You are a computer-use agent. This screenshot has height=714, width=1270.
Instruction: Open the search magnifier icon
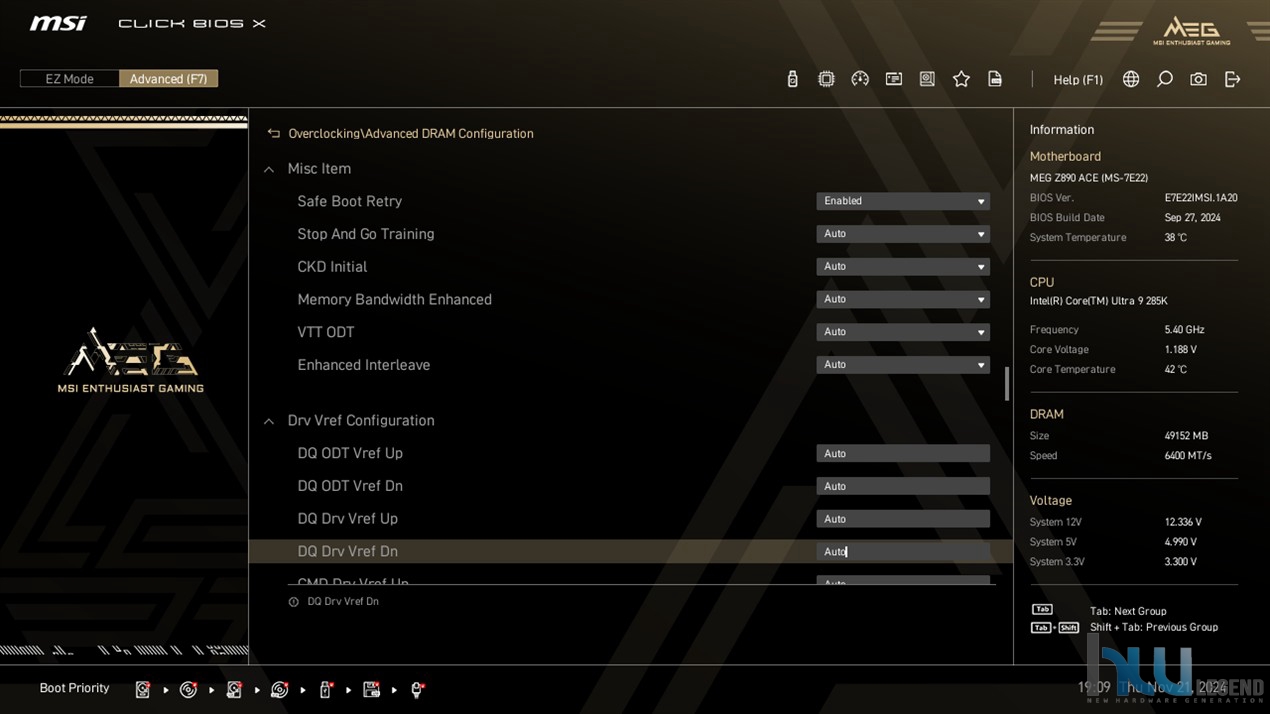[x=1165, y=79]
